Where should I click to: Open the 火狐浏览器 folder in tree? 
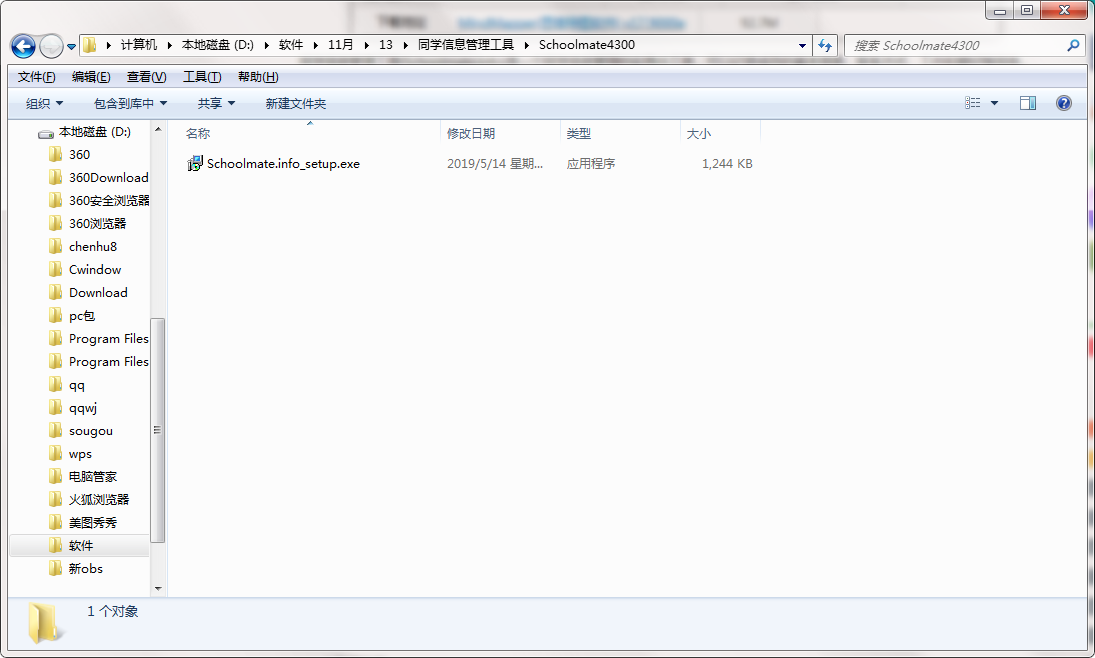coord(98,499)
